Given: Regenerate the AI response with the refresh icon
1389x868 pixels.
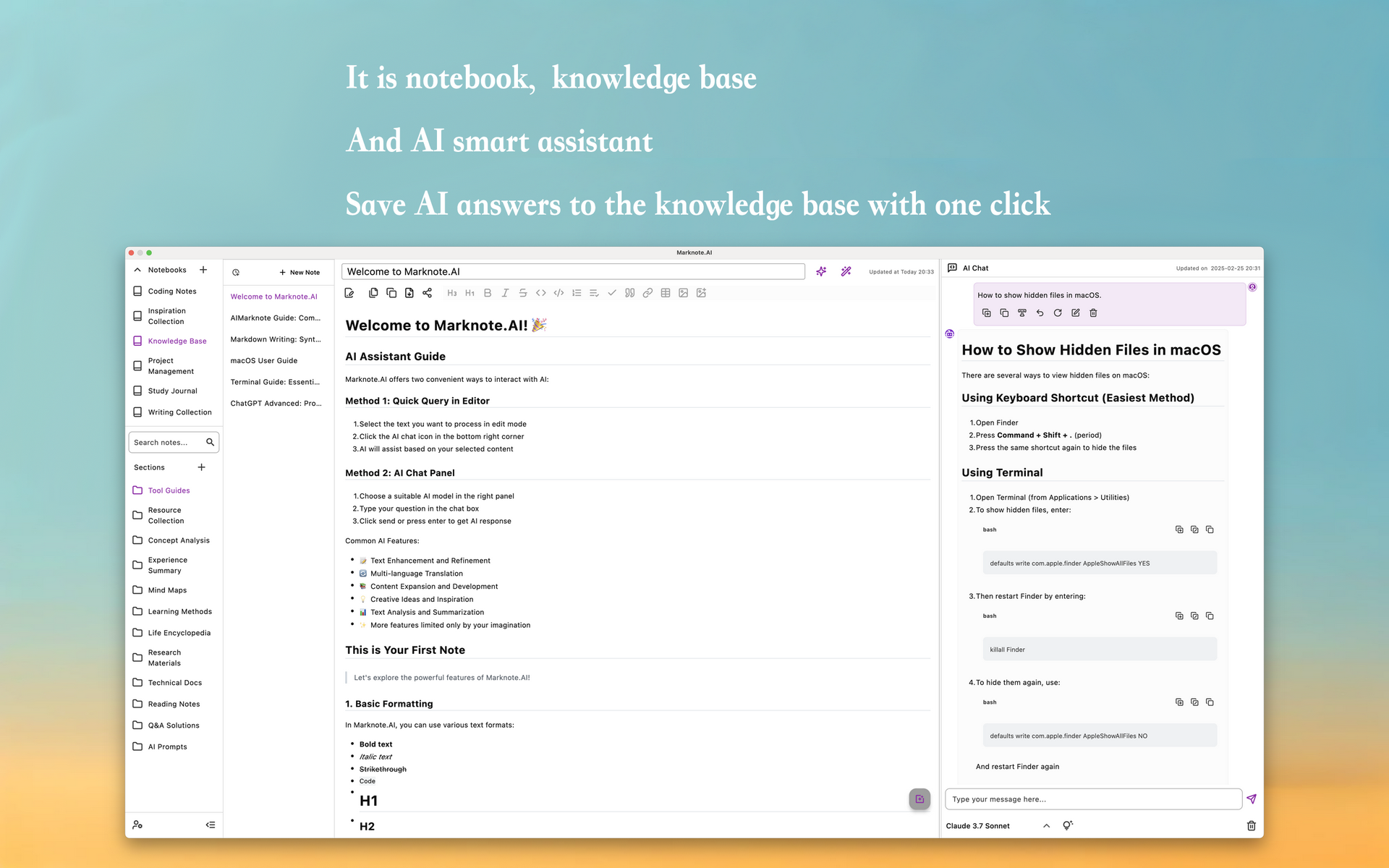Looking at the screenshot, I should click(1058, 312).
